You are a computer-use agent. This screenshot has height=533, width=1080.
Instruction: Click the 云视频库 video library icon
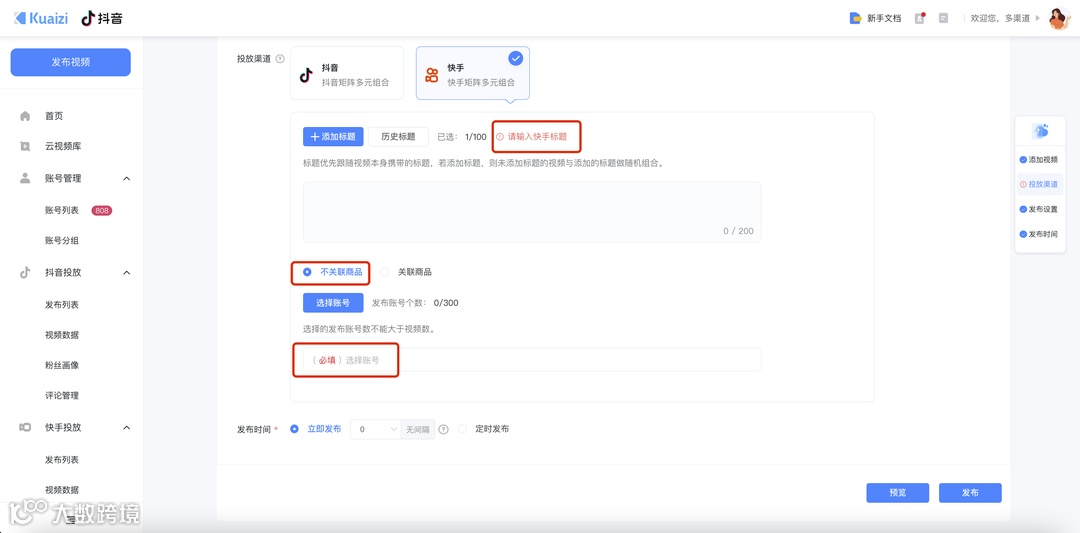25,146
